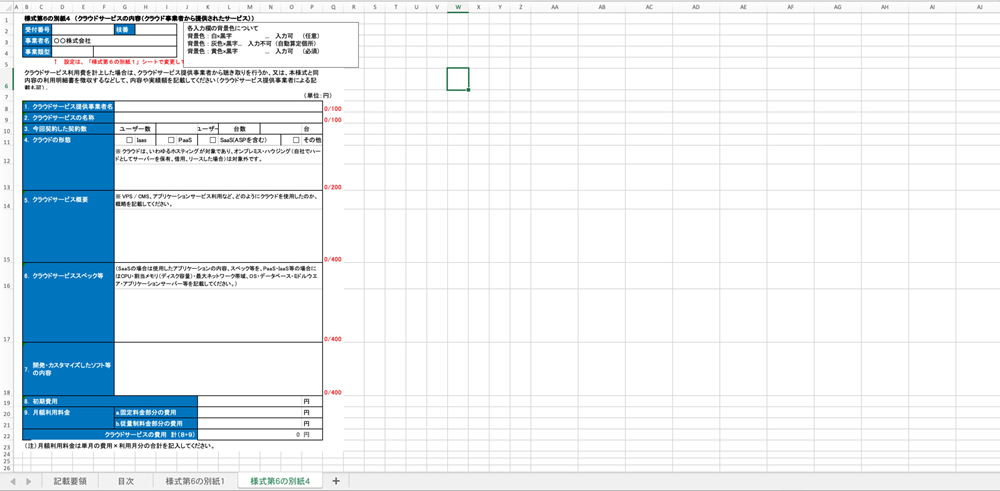
Task: Click the クラウドサービスの名称 input cell
Action: tap(218, 117)
